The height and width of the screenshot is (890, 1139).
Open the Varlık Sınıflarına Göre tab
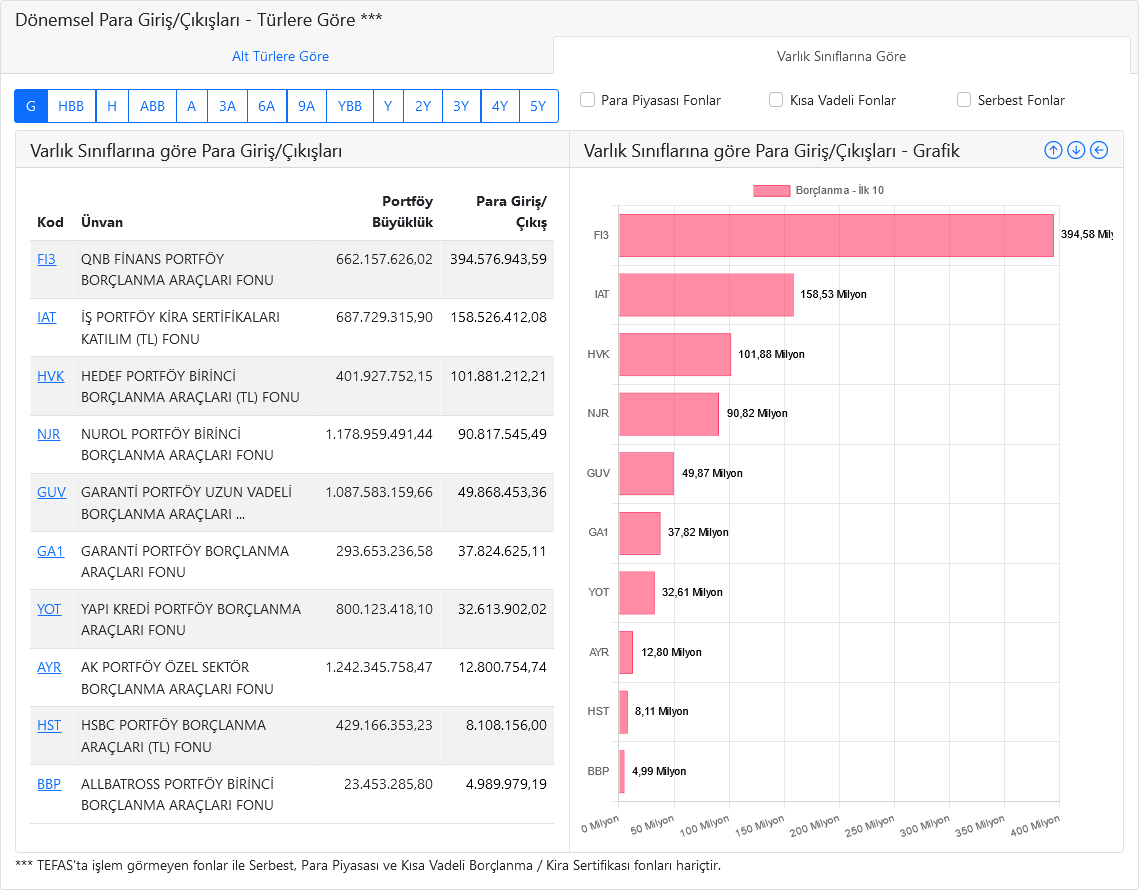(x=841, y=56)
